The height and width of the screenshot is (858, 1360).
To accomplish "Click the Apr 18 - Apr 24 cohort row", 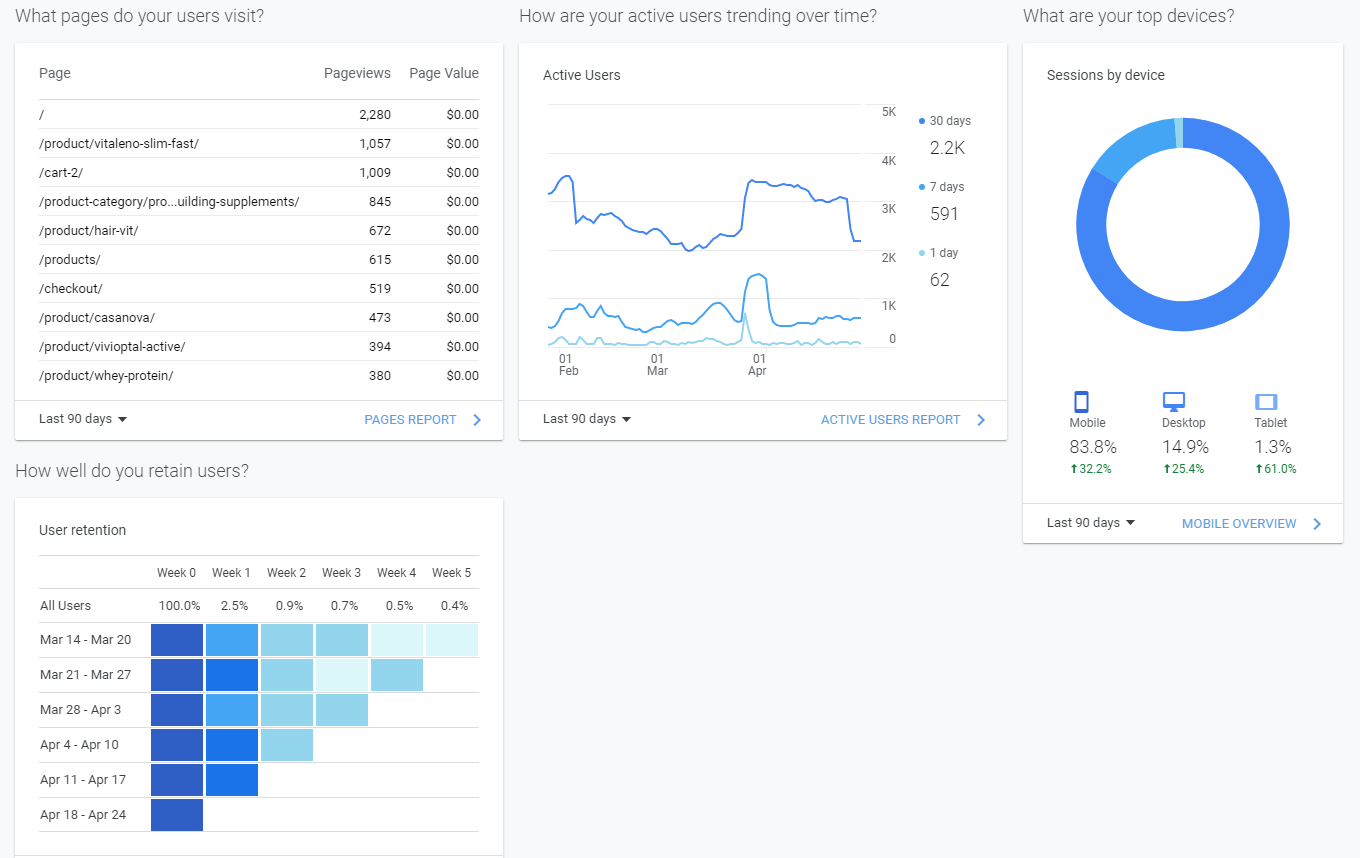I will [259, 815].
